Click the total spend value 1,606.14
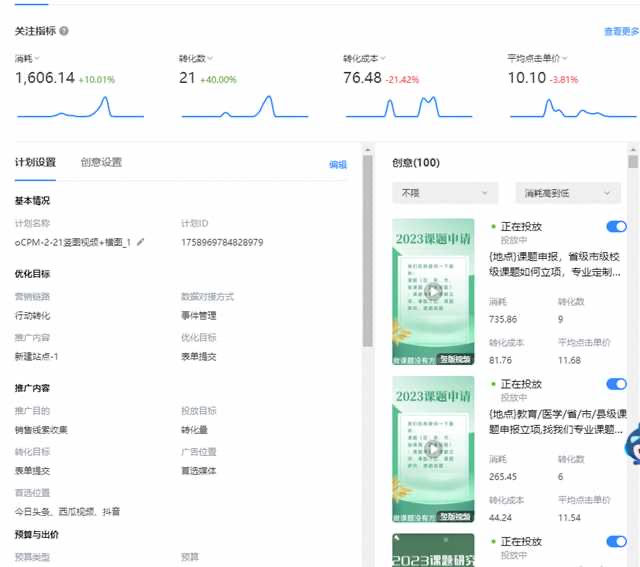 45,78
